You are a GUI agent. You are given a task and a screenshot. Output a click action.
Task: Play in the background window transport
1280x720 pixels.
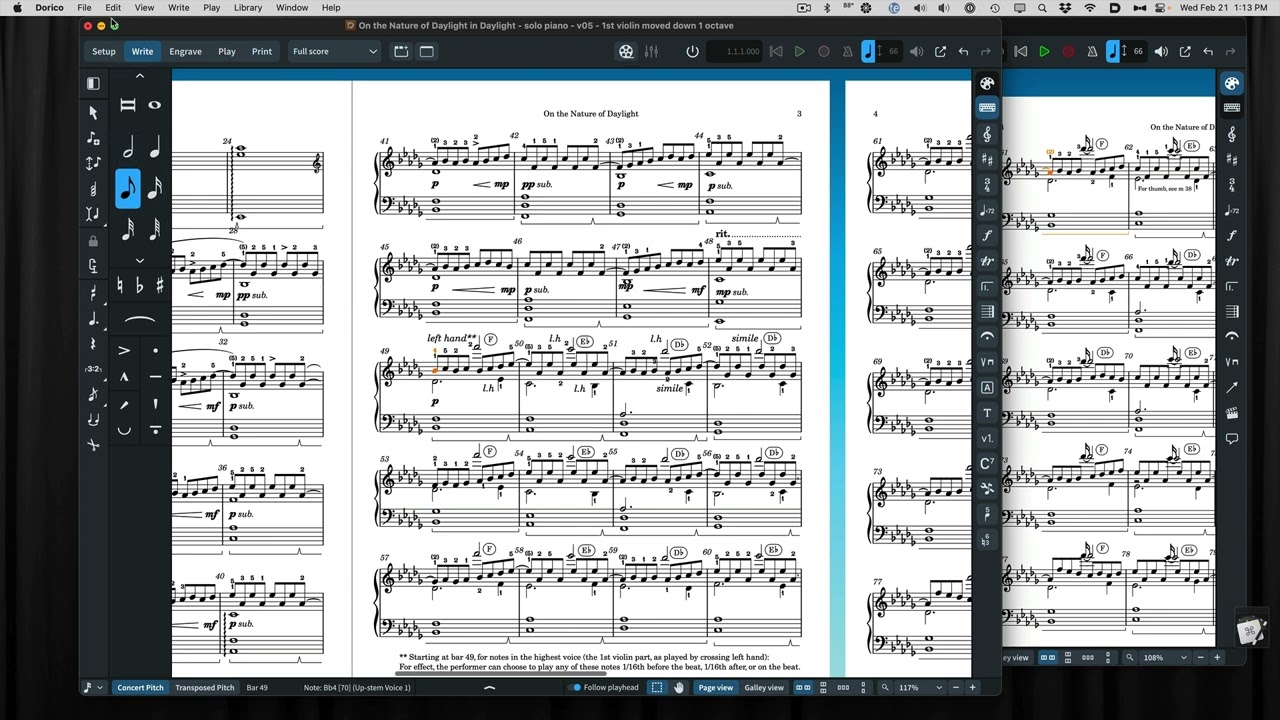1044,51
